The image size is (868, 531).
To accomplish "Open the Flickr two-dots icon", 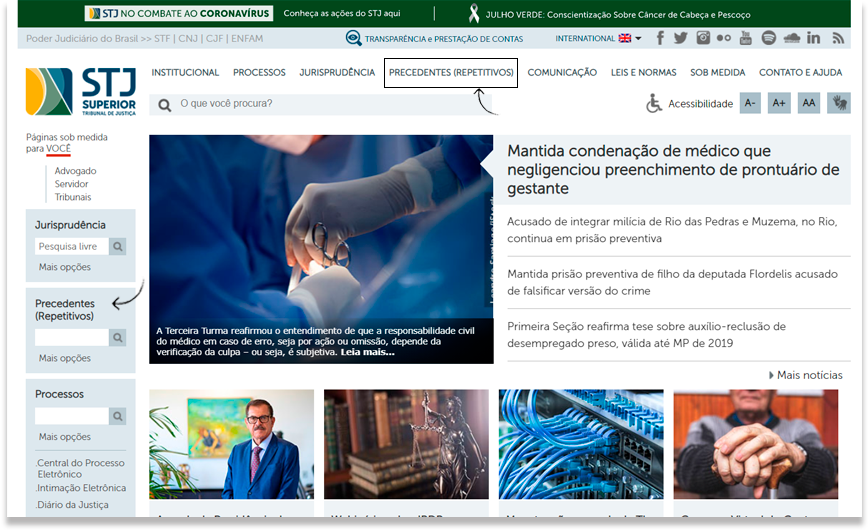I will coord(724,38).
